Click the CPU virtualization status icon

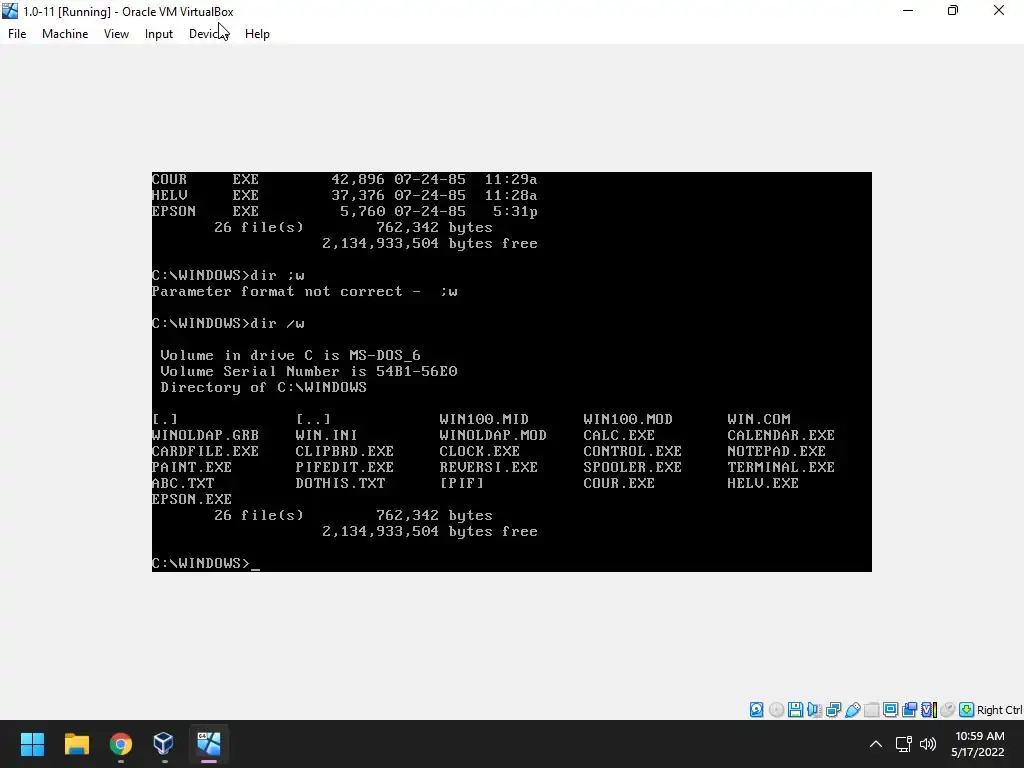929,710
